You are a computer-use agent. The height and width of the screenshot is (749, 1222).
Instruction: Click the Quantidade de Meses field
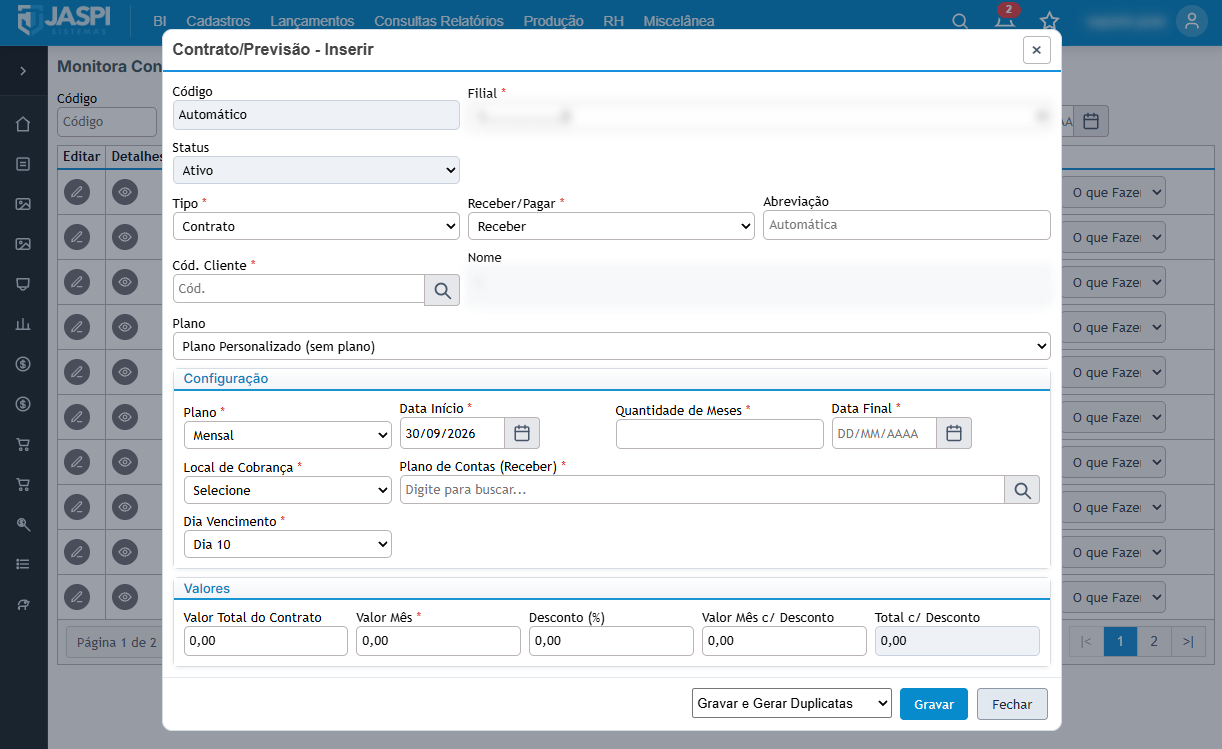point(720,434)
